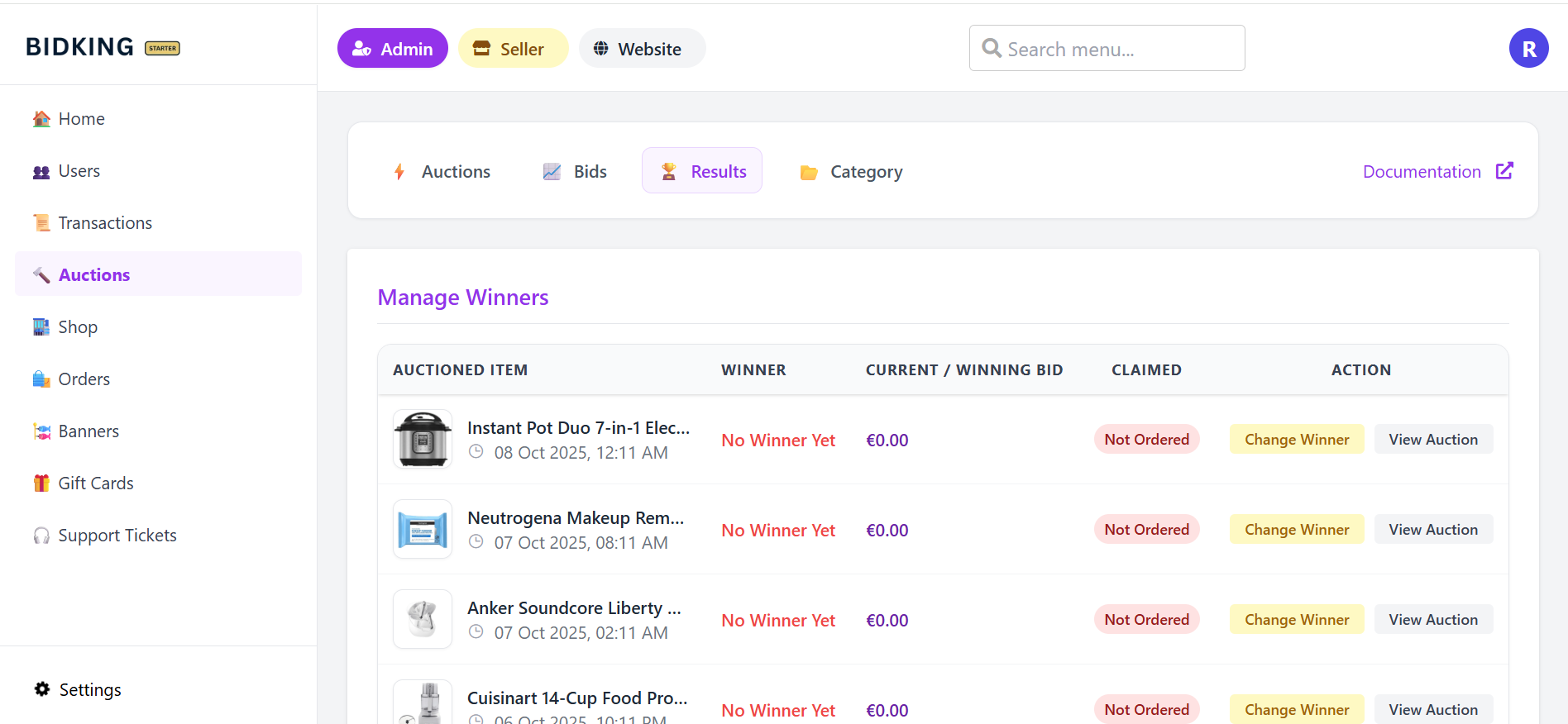Click the Users icon in sidebar
Viewport: 1568px width, 724px height.
click(x=41, y=172)
